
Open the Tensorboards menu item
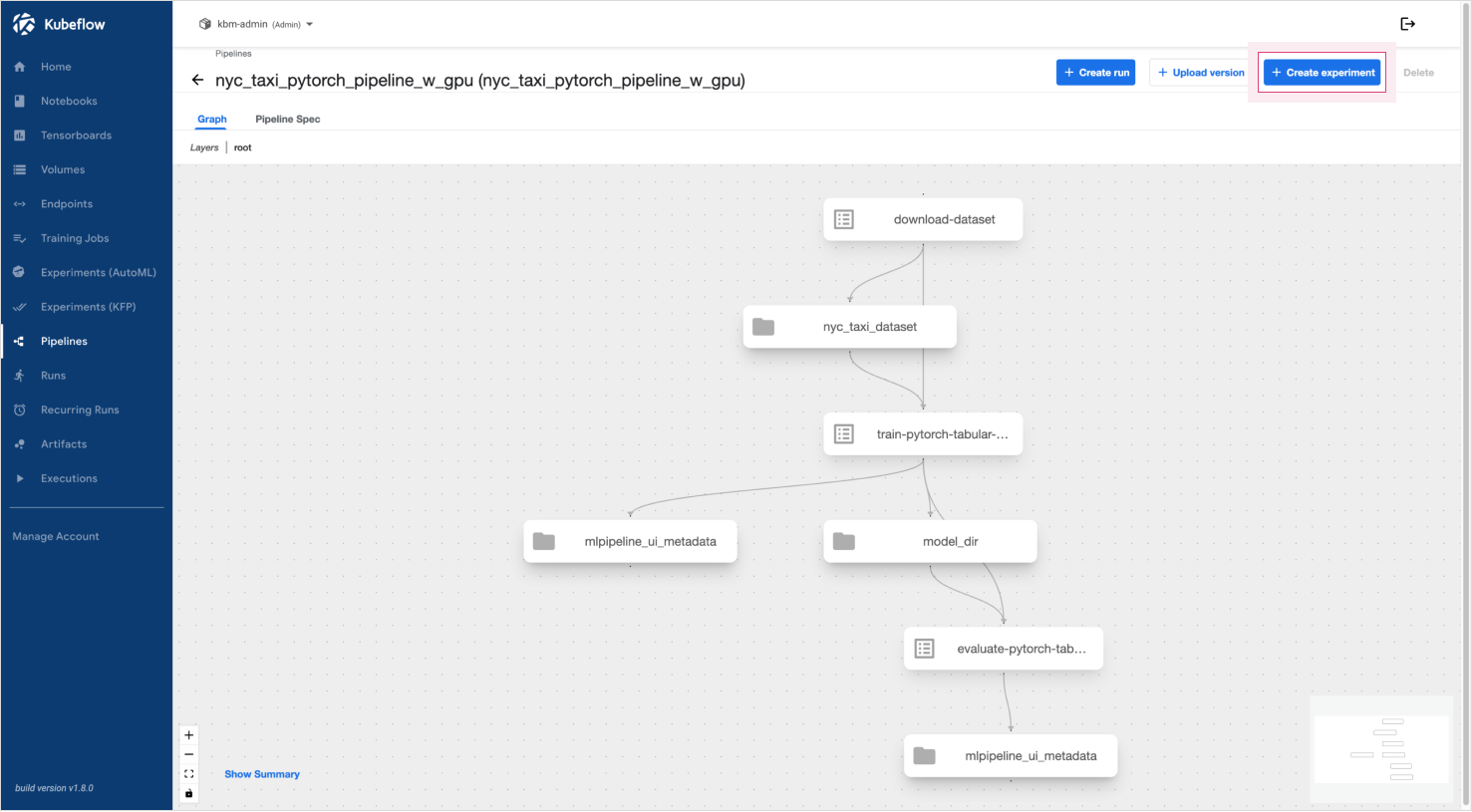[x=87, y=135]
